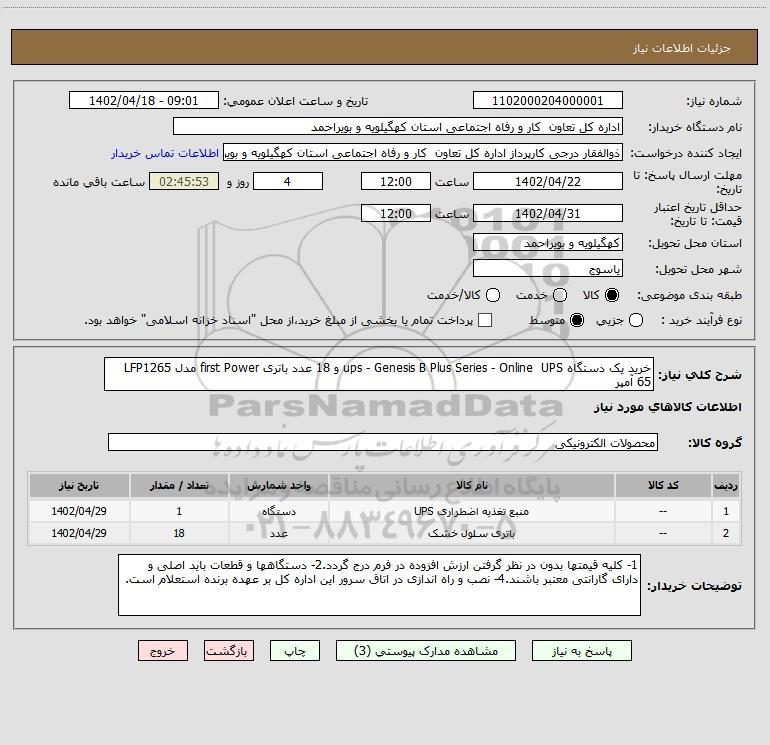
Task: Click the مشاهده مدارک پیوستی (3) button
Action: [426, 651]
